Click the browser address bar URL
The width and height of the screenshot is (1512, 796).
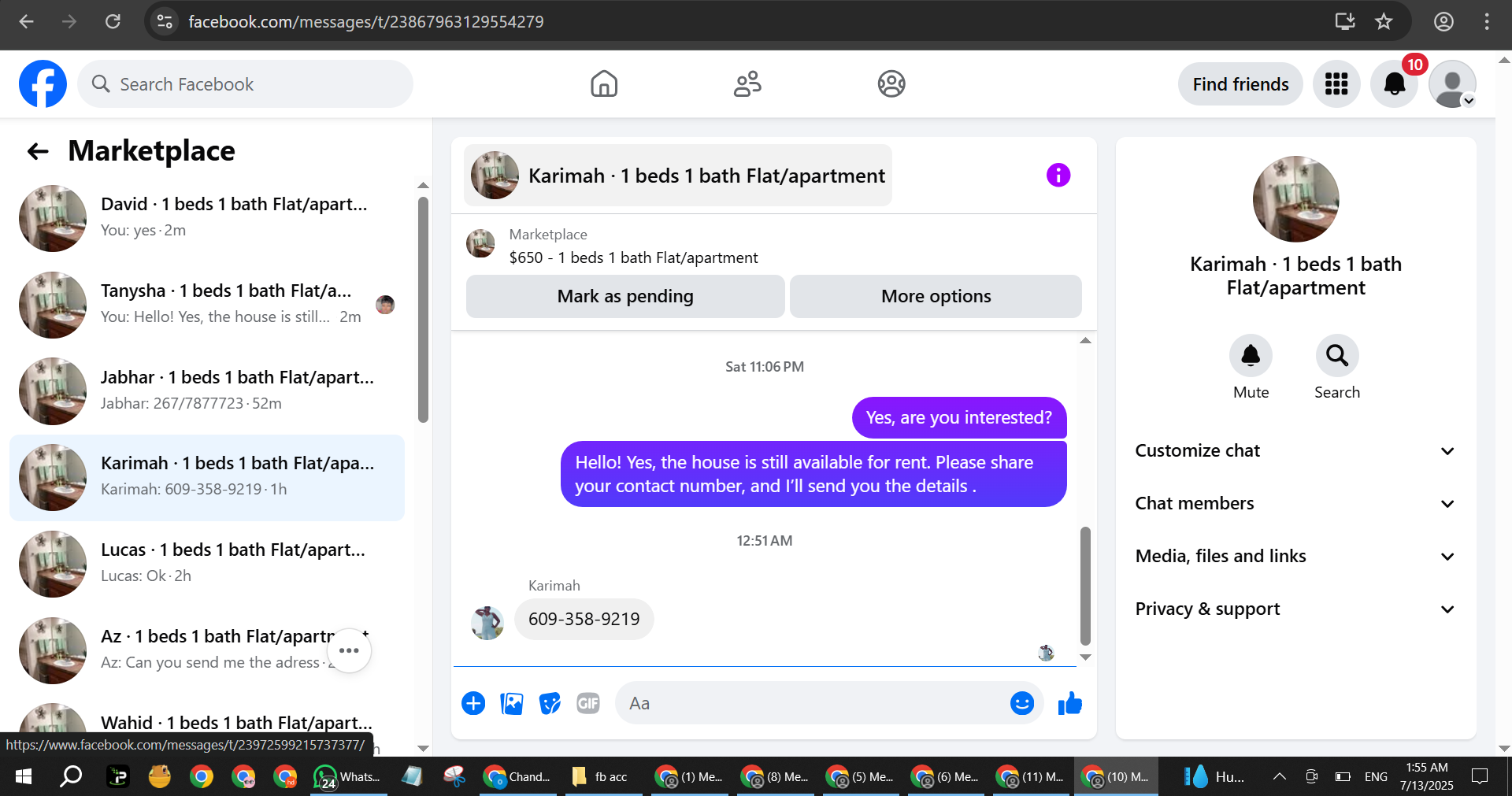click(366, 21)
